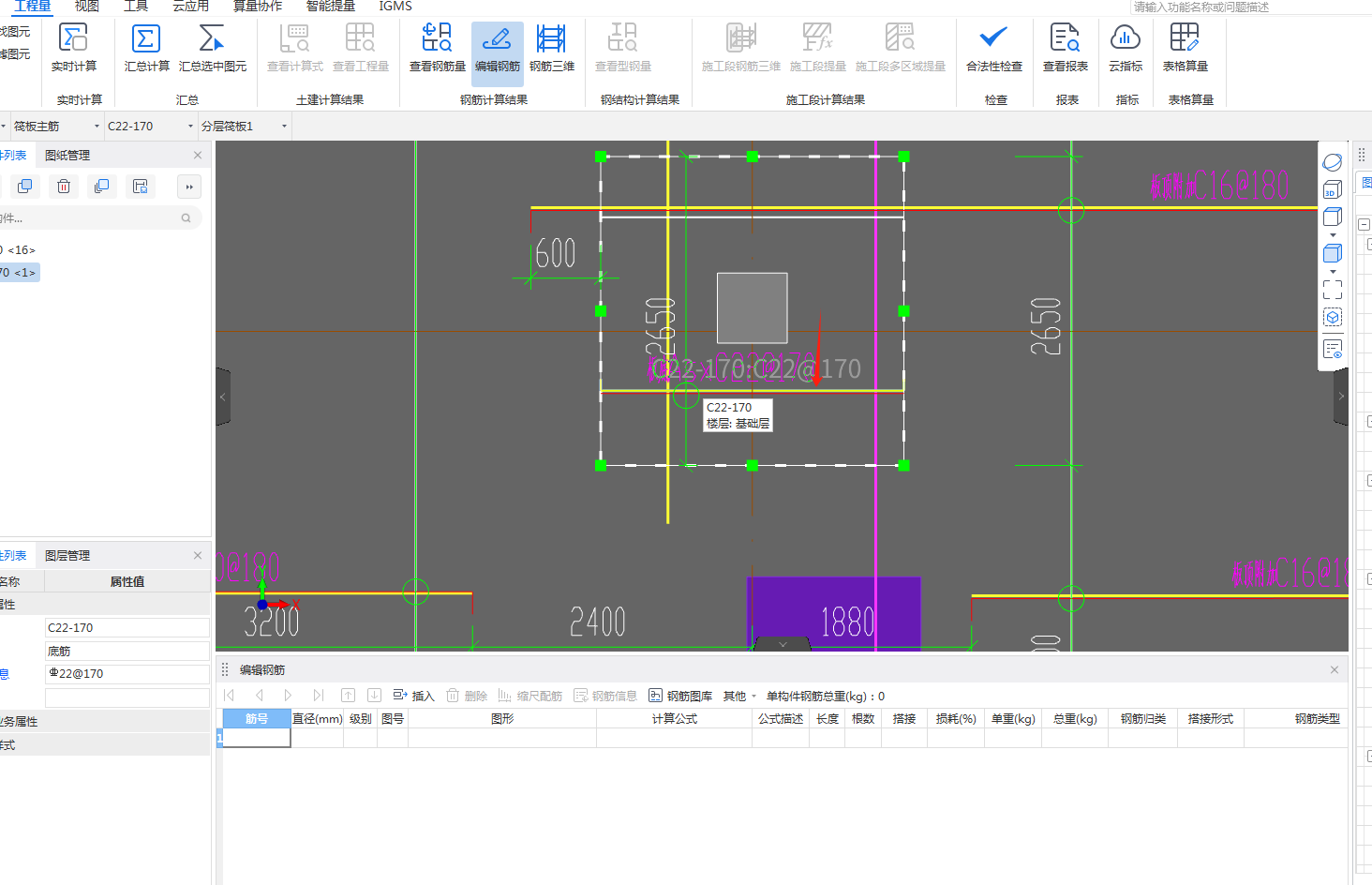
Task: Open the C22-170 component dropdown
Action: 150,126
